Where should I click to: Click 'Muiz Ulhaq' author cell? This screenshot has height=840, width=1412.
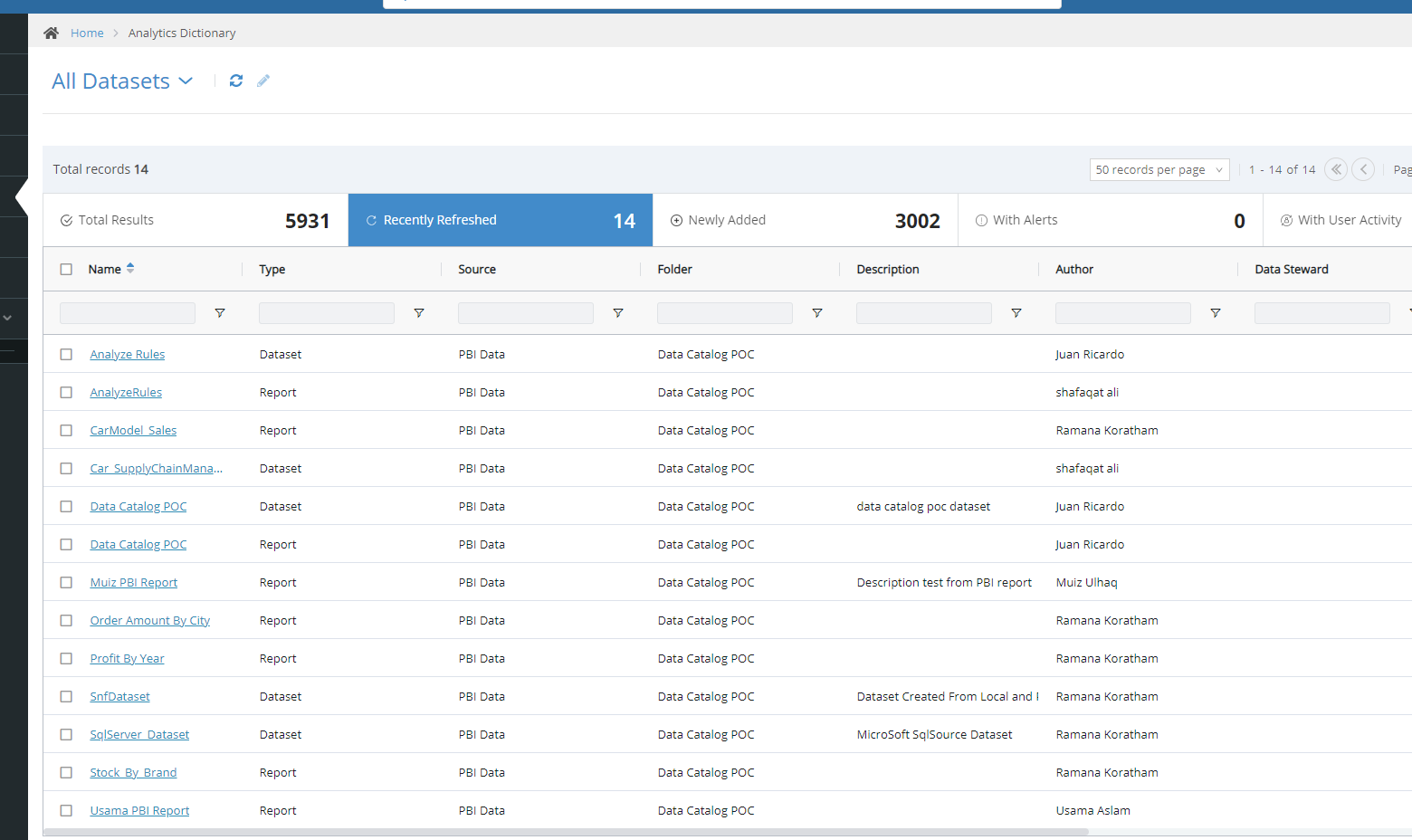click(x=1086, y=583)
